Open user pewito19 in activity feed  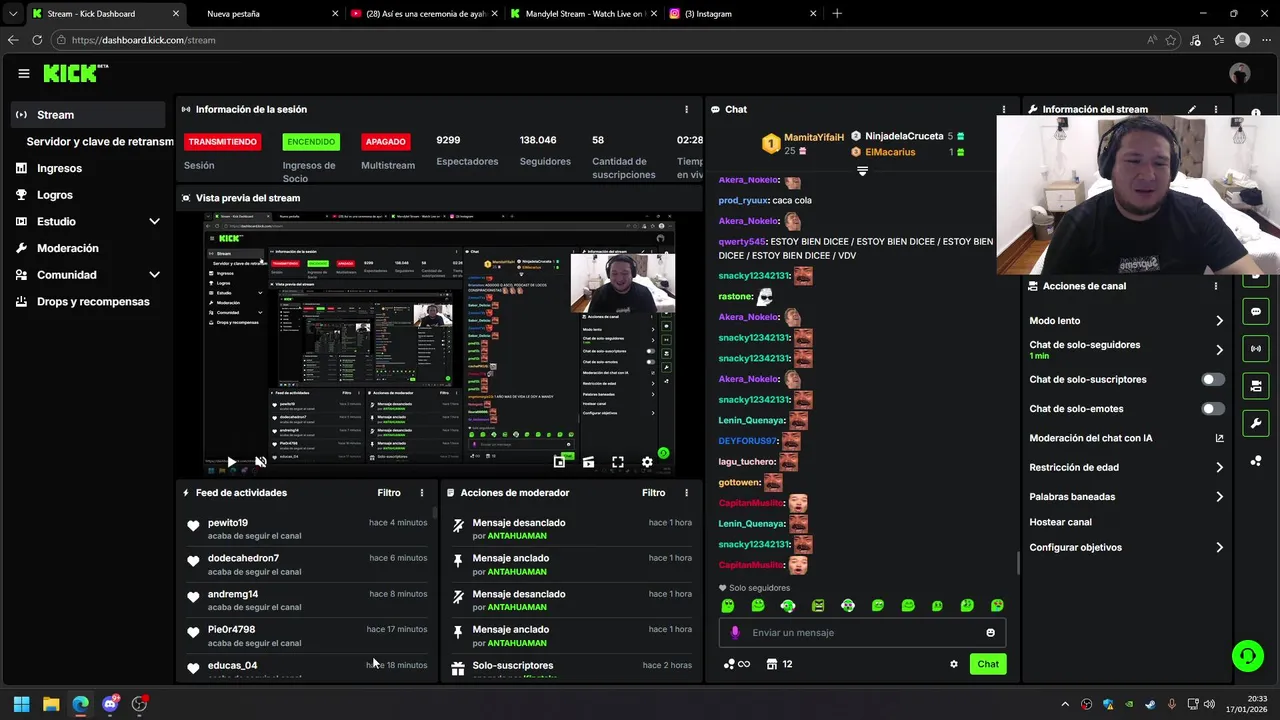tap(228, 523)
